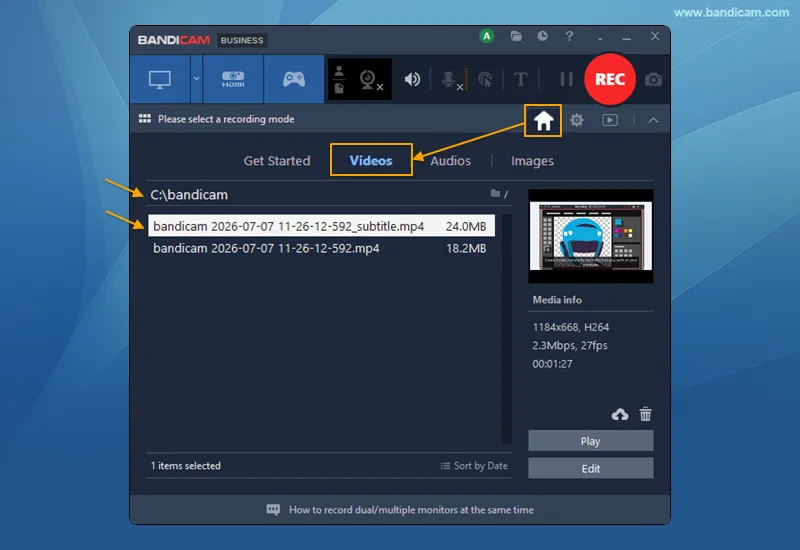Switch to the Audios tab
Image resolution: width=800 pixels, height=550 pixels.
click(451, 161)
